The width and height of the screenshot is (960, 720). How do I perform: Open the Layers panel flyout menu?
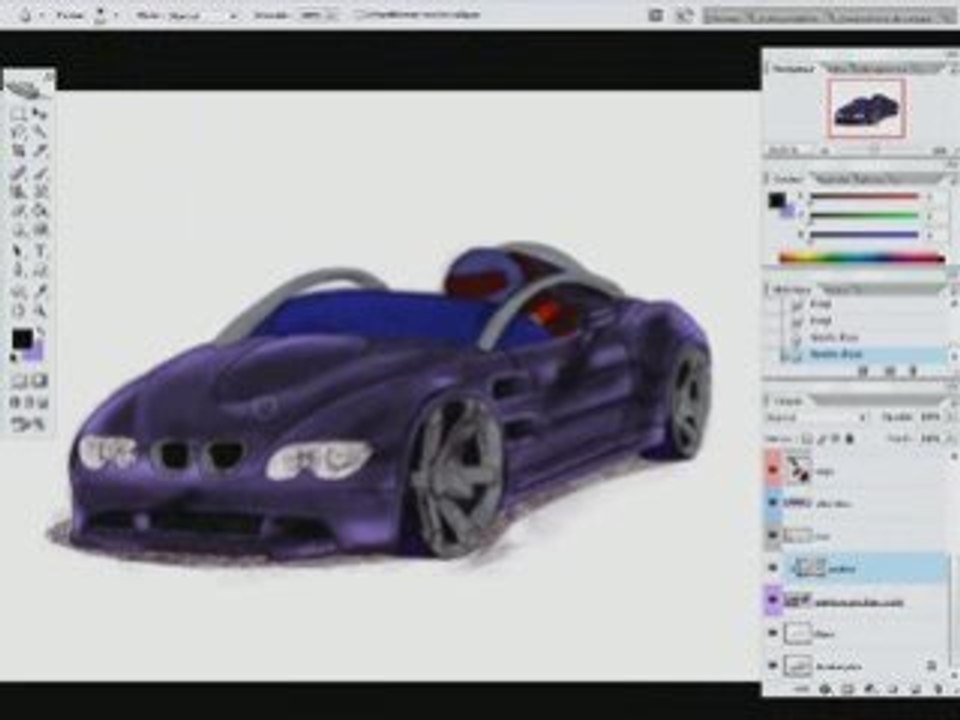click(953, 400)
